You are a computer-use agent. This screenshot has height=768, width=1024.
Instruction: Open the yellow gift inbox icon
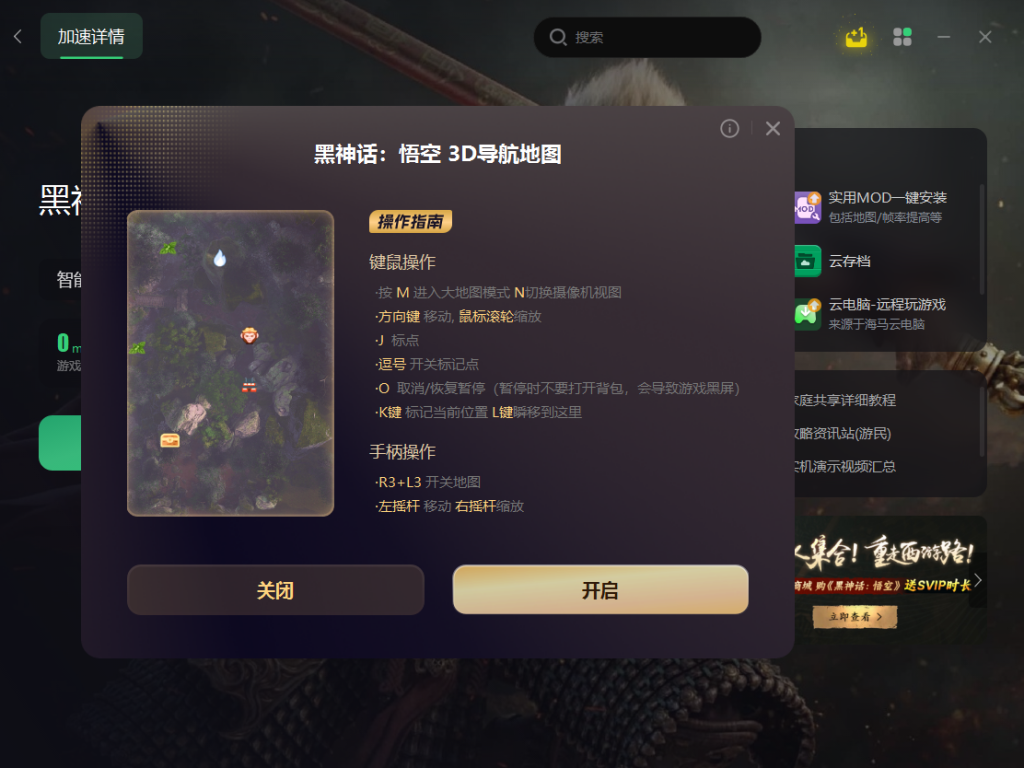pos(856,37)
